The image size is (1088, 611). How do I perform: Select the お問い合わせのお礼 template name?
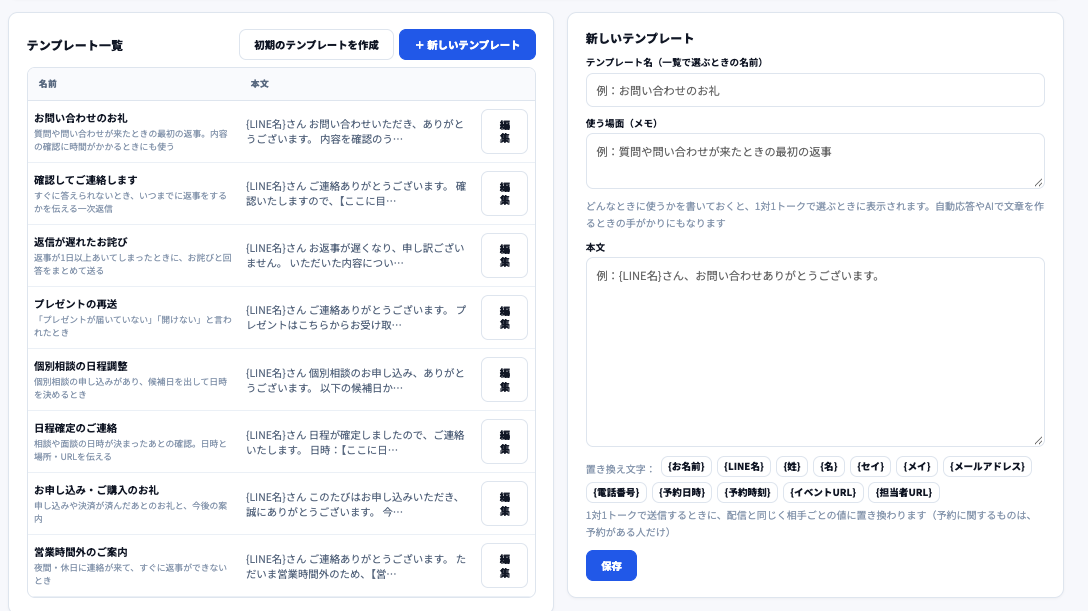(81, 118)
